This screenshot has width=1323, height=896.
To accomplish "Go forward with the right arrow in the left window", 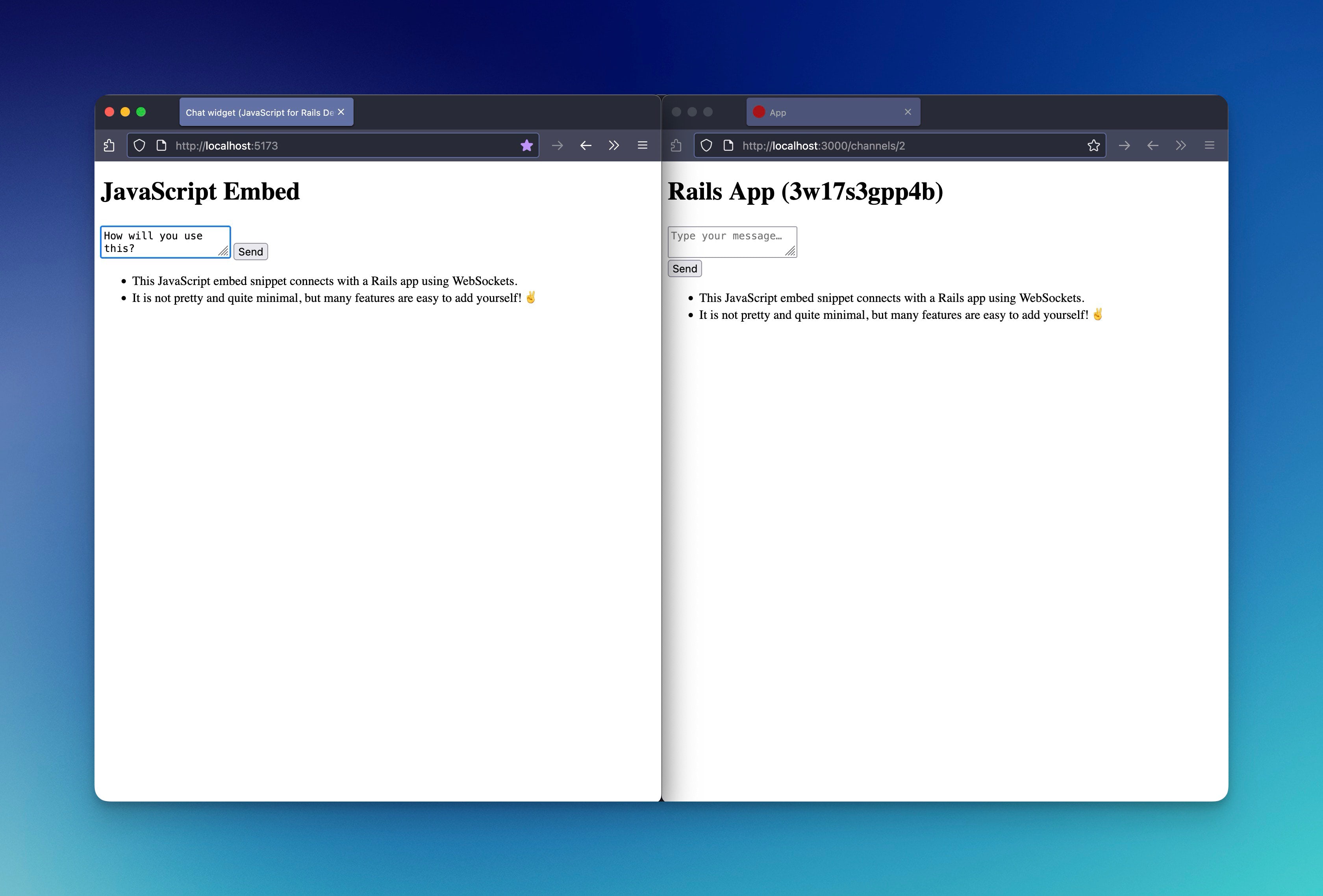I will [557, 146].
